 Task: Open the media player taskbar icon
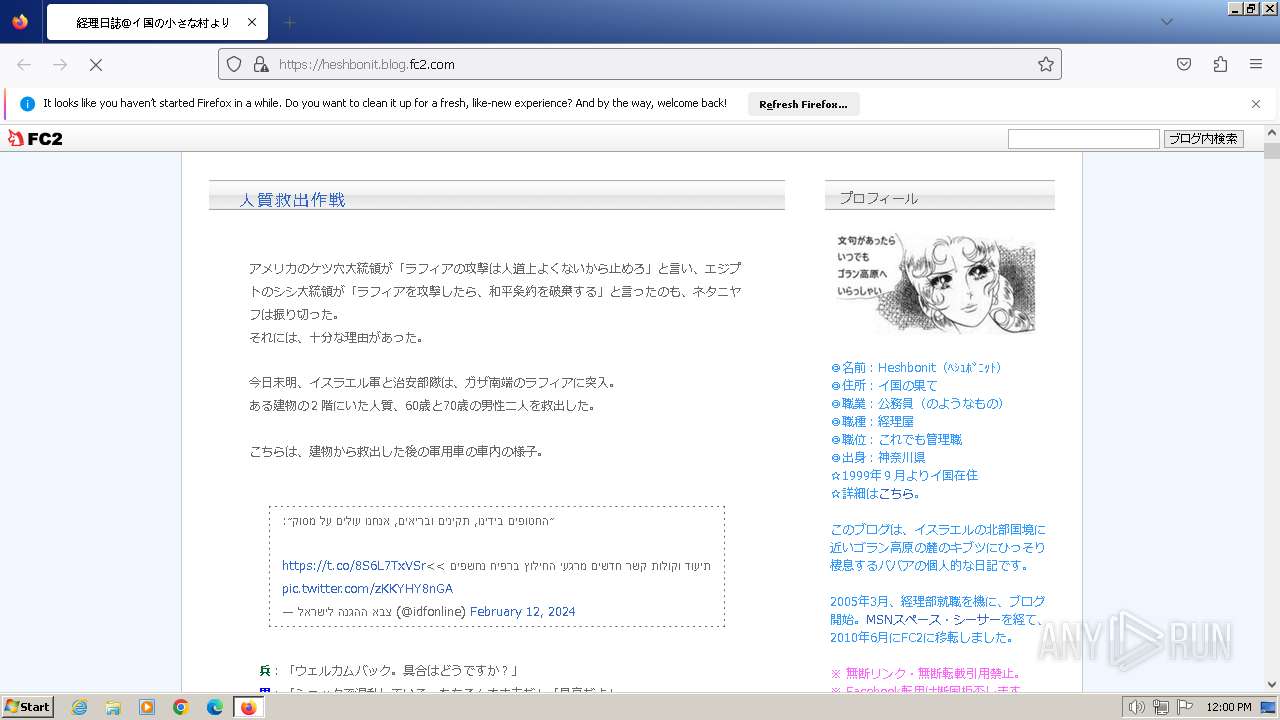147,707
